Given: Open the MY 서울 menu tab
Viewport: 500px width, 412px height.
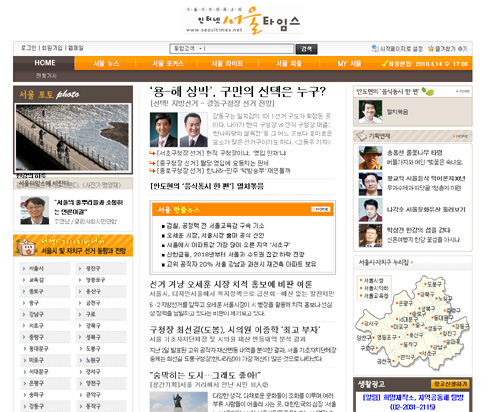Looking at the screenshot, I should tap(349, 63).
